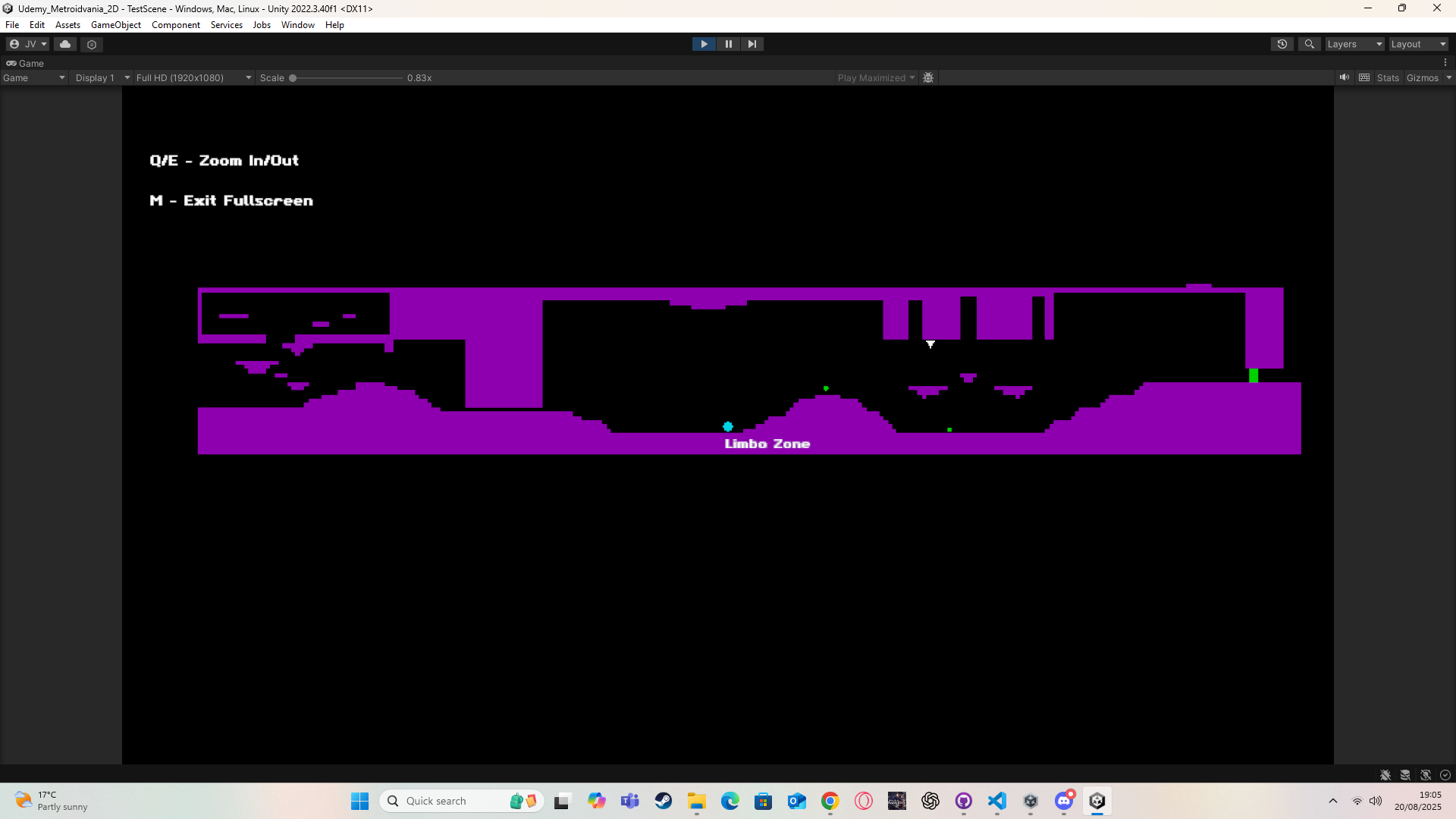Open Google Chrome from taskbar
The height and width of the screenshot is (819, 1456).
[830, 801]
